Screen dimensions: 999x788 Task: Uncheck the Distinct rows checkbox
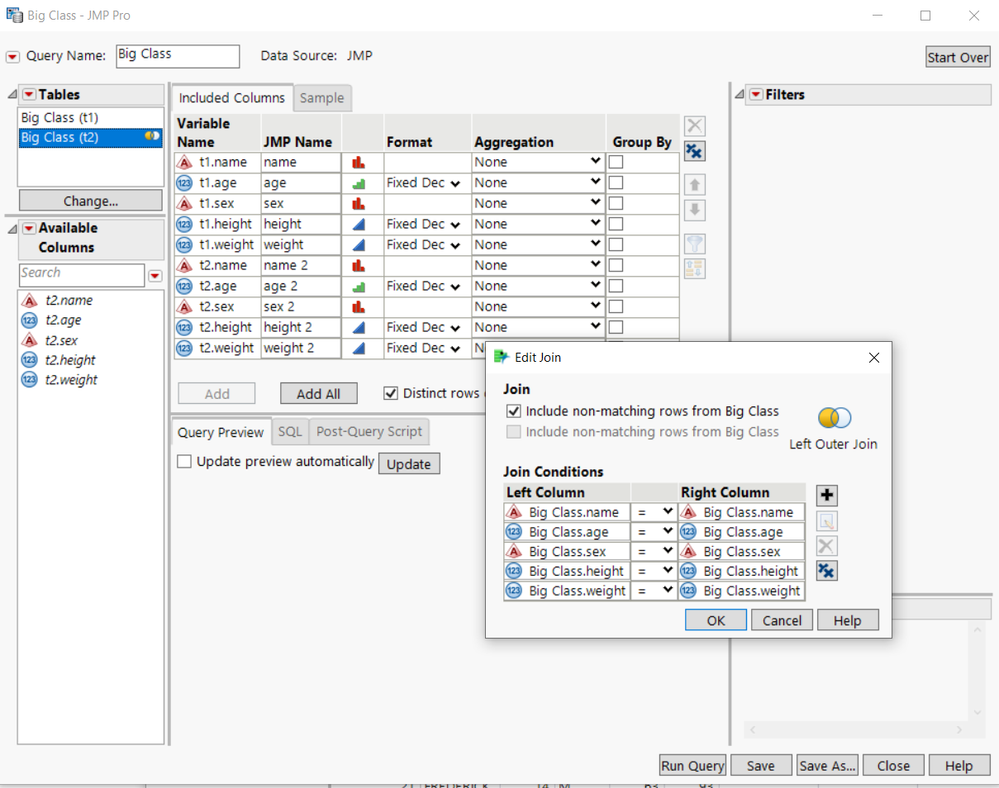[x=391, y=393]
